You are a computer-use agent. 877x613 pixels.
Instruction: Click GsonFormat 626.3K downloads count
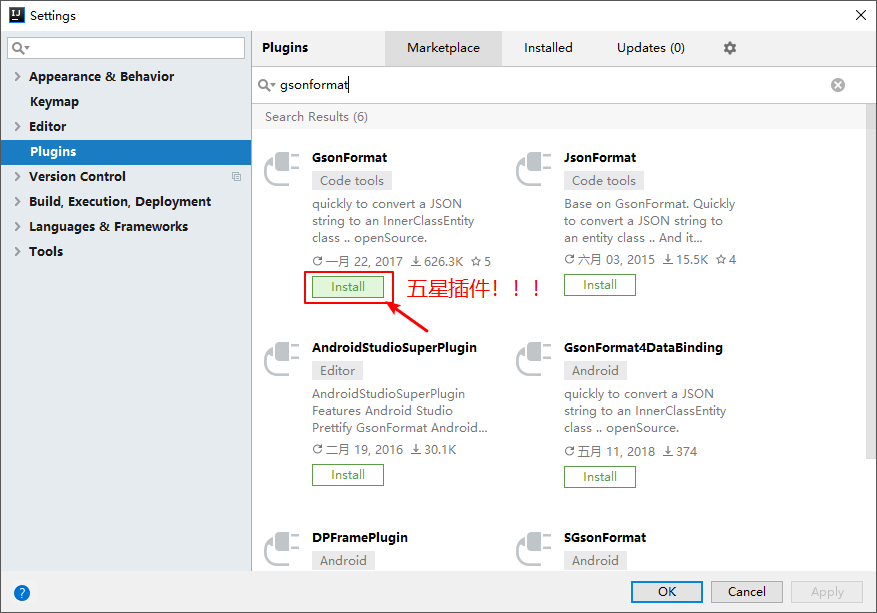(437, 262)
